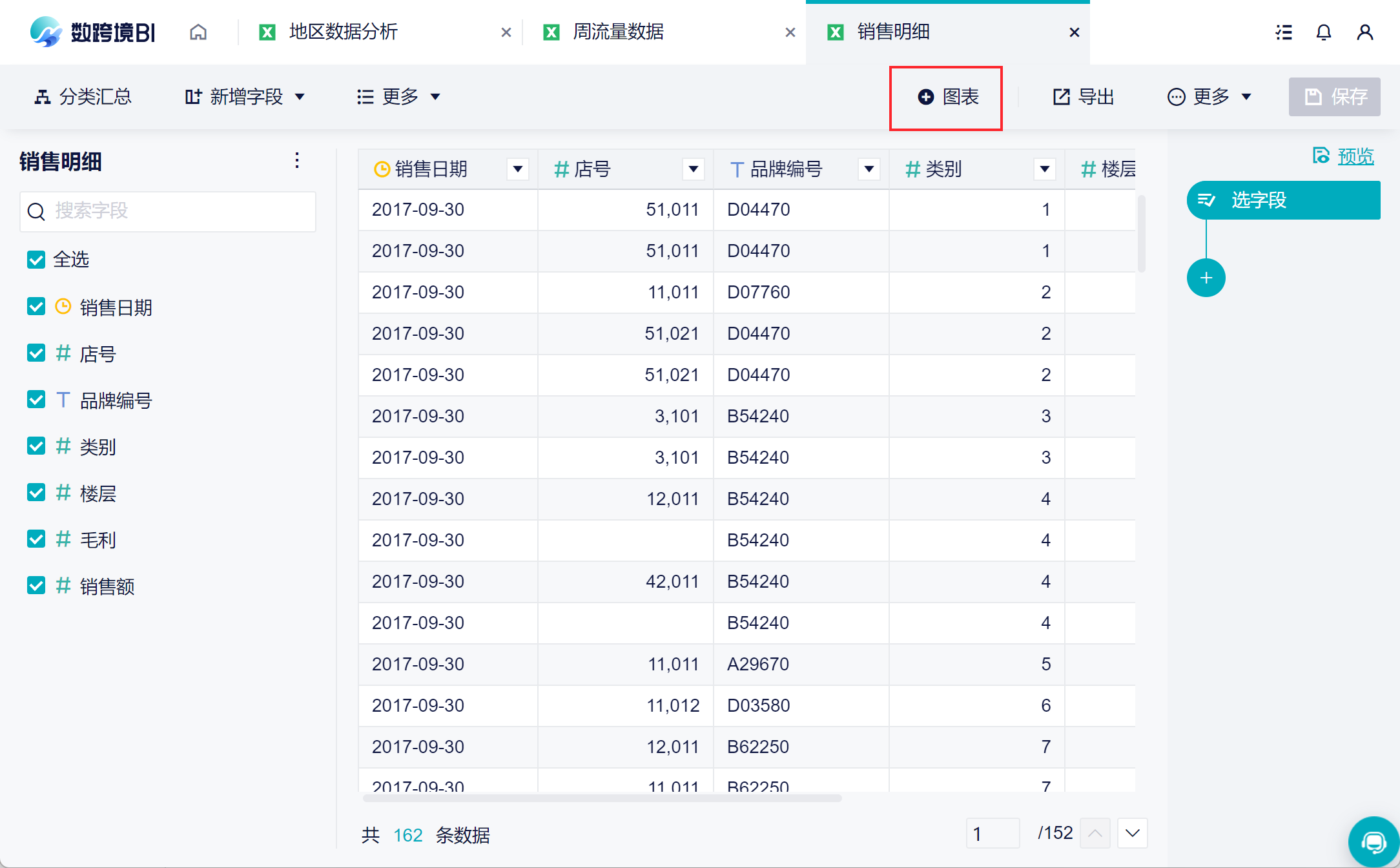This screenshot has height=868, width=1400.
Task: Open the user profile icon
Action: (x=1364, y=32)
